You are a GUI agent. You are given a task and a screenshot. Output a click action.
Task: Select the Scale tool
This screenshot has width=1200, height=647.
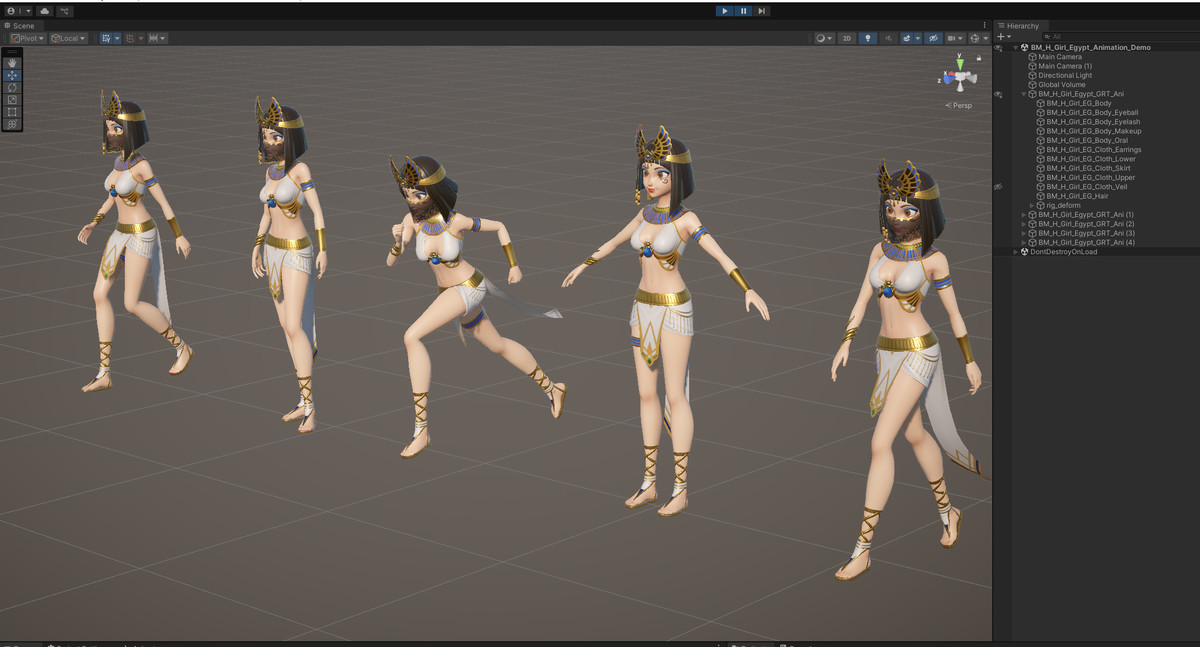click(11, 99)
